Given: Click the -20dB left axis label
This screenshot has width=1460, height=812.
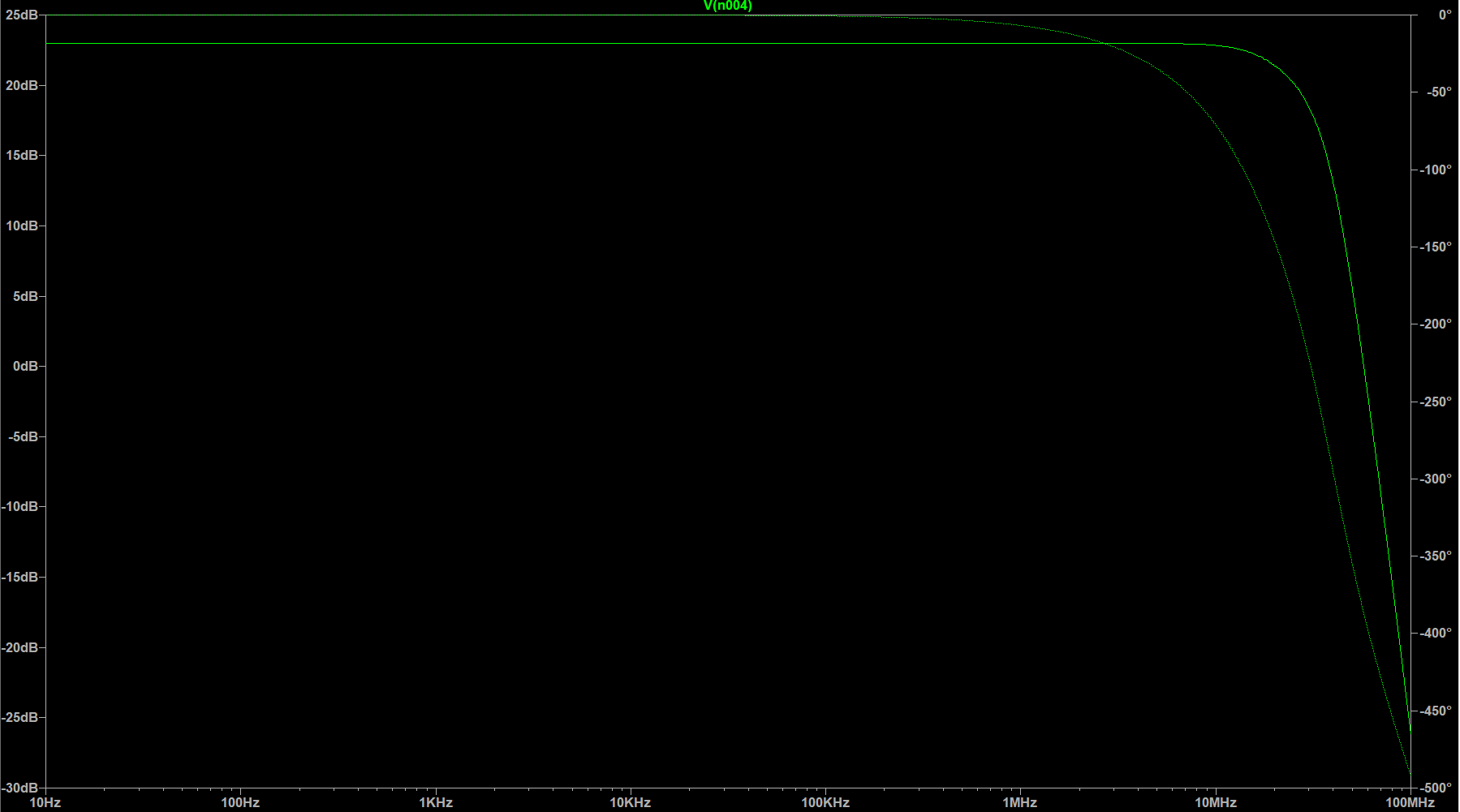Looking at the screenshot, I should 19,647.
